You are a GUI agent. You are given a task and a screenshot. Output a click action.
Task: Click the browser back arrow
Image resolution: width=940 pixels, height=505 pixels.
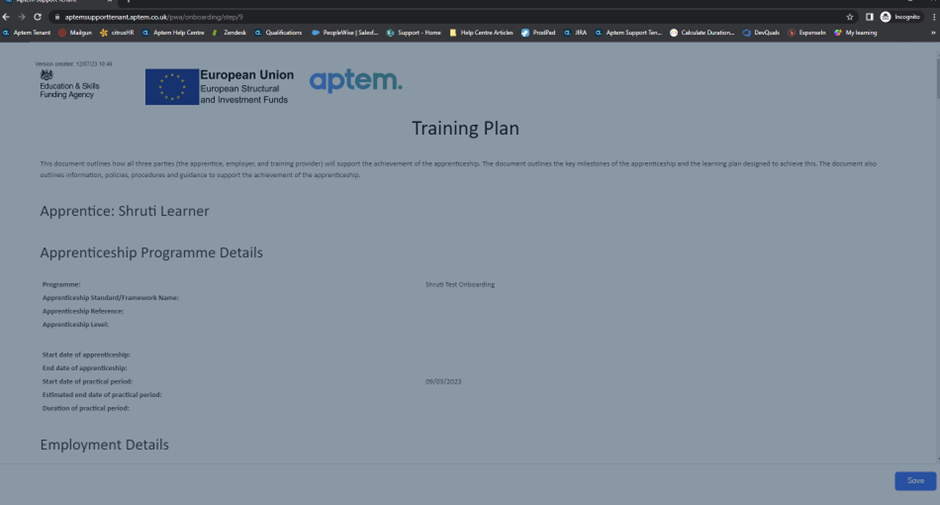6,17
